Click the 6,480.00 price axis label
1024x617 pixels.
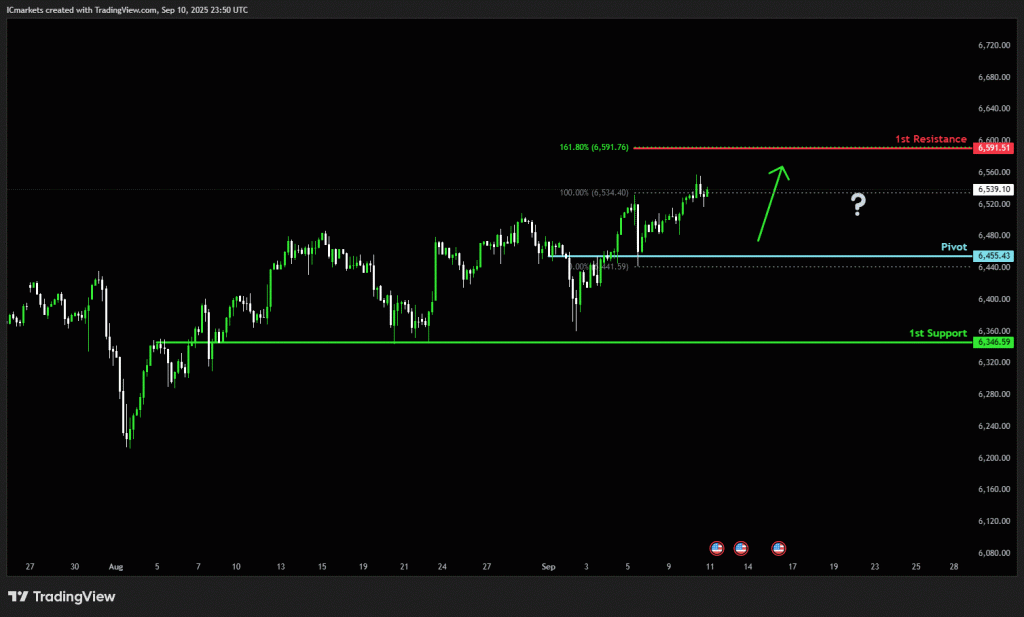click(x=994, y=235)
